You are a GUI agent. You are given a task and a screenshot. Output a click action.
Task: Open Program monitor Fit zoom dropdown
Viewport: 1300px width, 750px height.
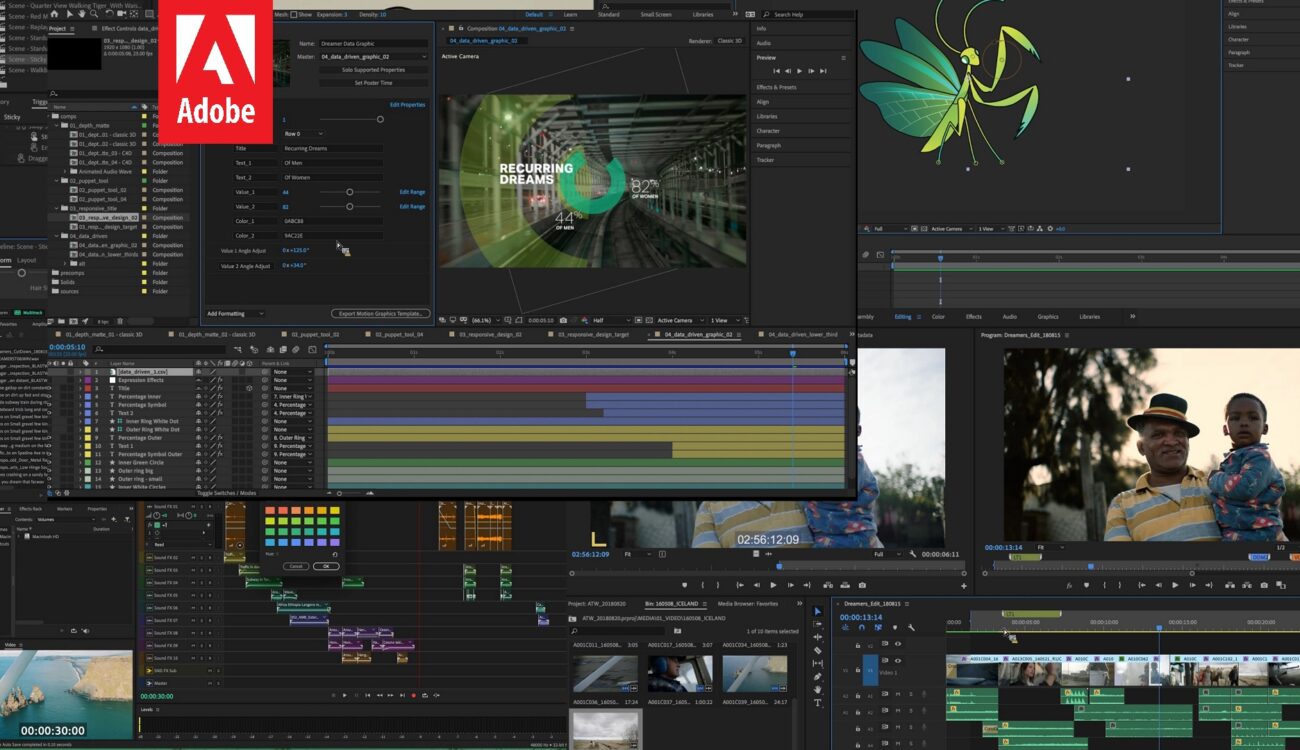pyautogui.click(x=1049, y=548)
